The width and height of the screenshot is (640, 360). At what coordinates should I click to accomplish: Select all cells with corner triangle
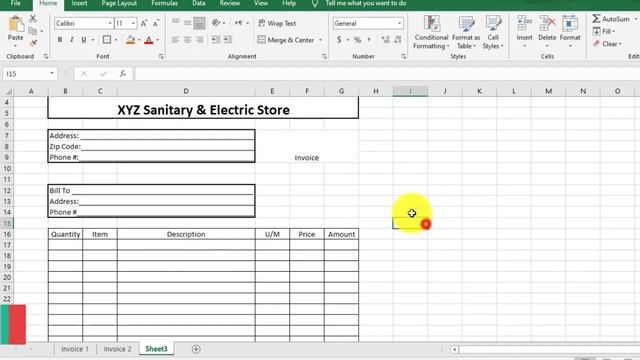pyautogui.click(x=8, y=91)
